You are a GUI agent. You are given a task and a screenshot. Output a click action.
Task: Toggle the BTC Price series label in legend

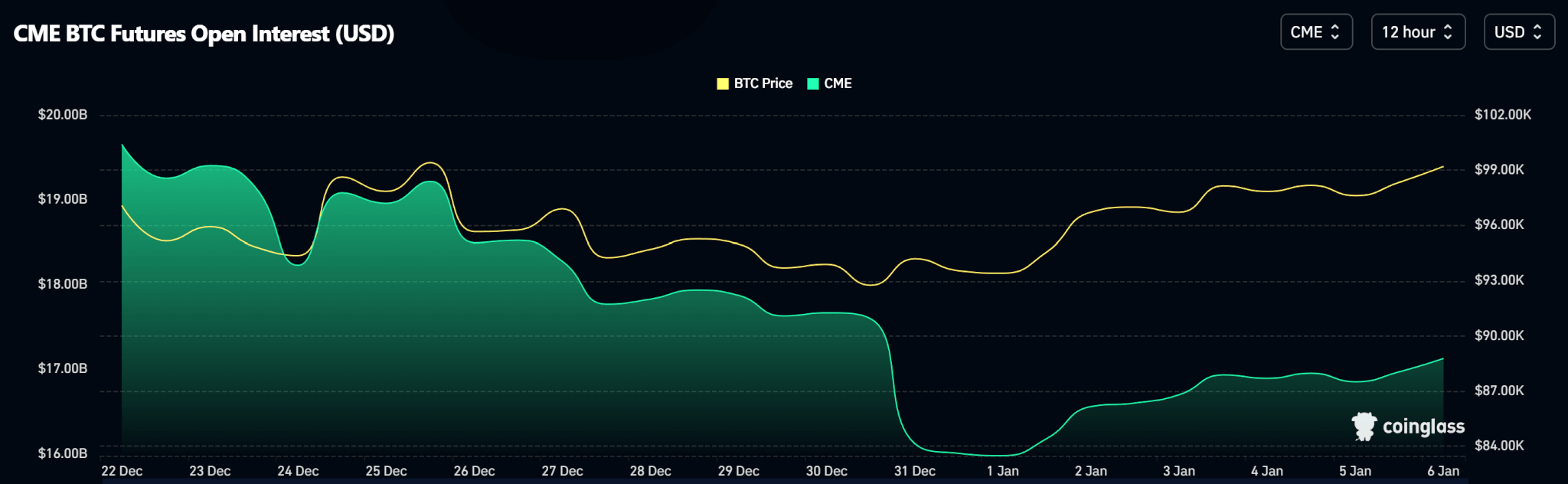pyautogui.click(x=763, y=83)
